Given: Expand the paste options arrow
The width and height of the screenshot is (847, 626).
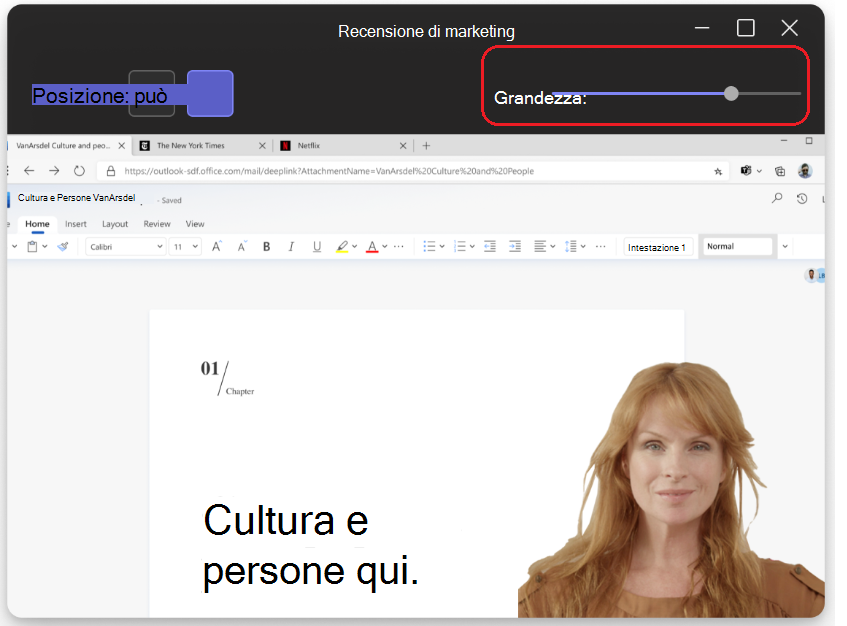Looking at the screenshot, I should tap(45, 246).
